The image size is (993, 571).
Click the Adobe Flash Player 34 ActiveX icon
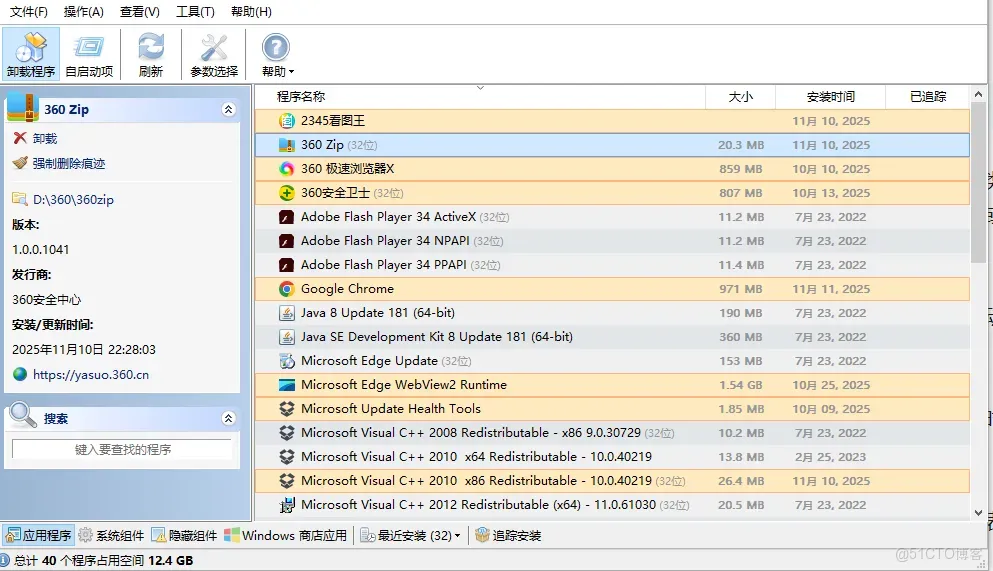pos(287,217)
